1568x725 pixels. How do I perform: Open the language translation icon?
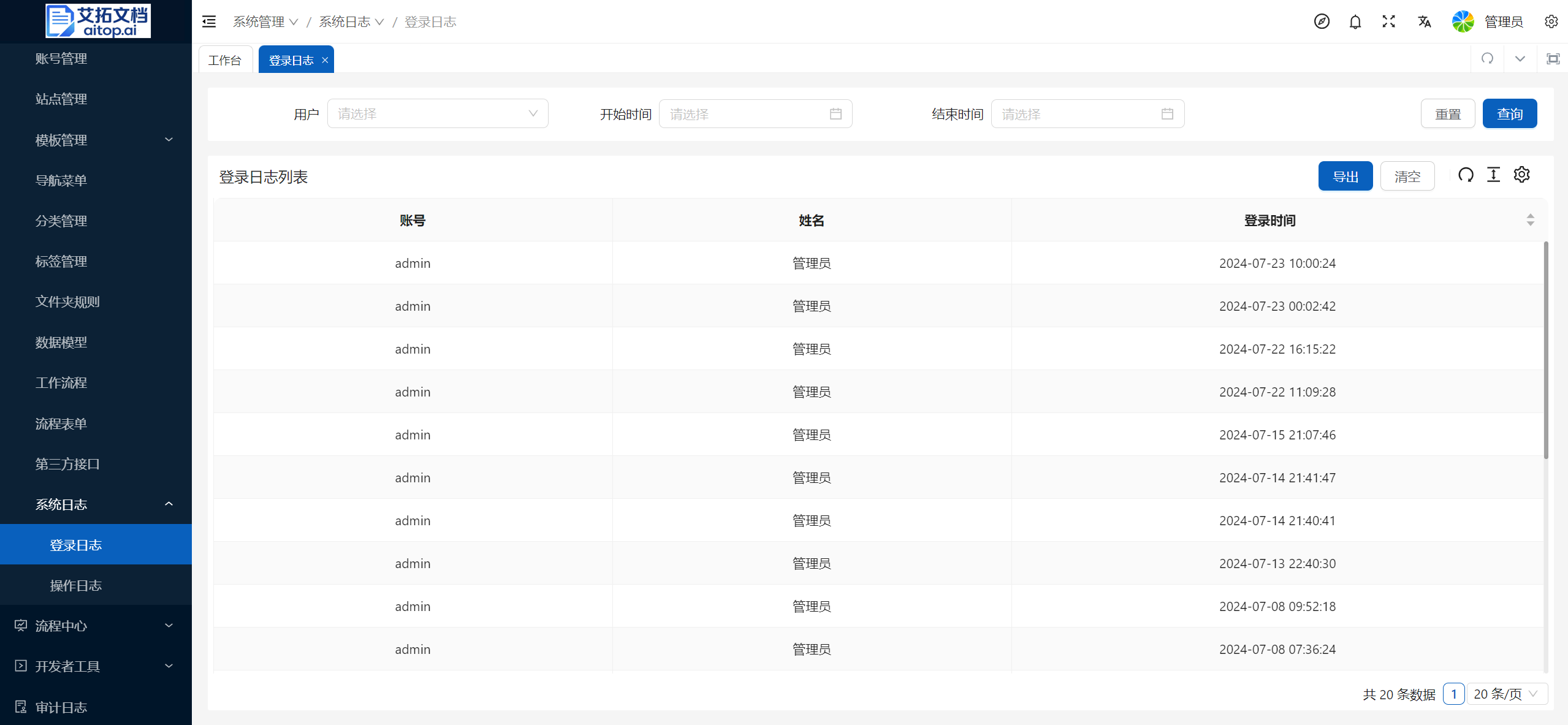coord(1424,22)
